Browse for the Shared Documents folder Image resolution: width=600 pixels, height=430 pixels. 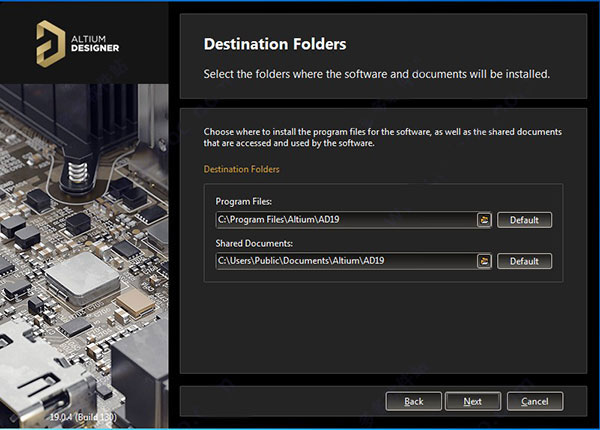click(x=484, y=261)
